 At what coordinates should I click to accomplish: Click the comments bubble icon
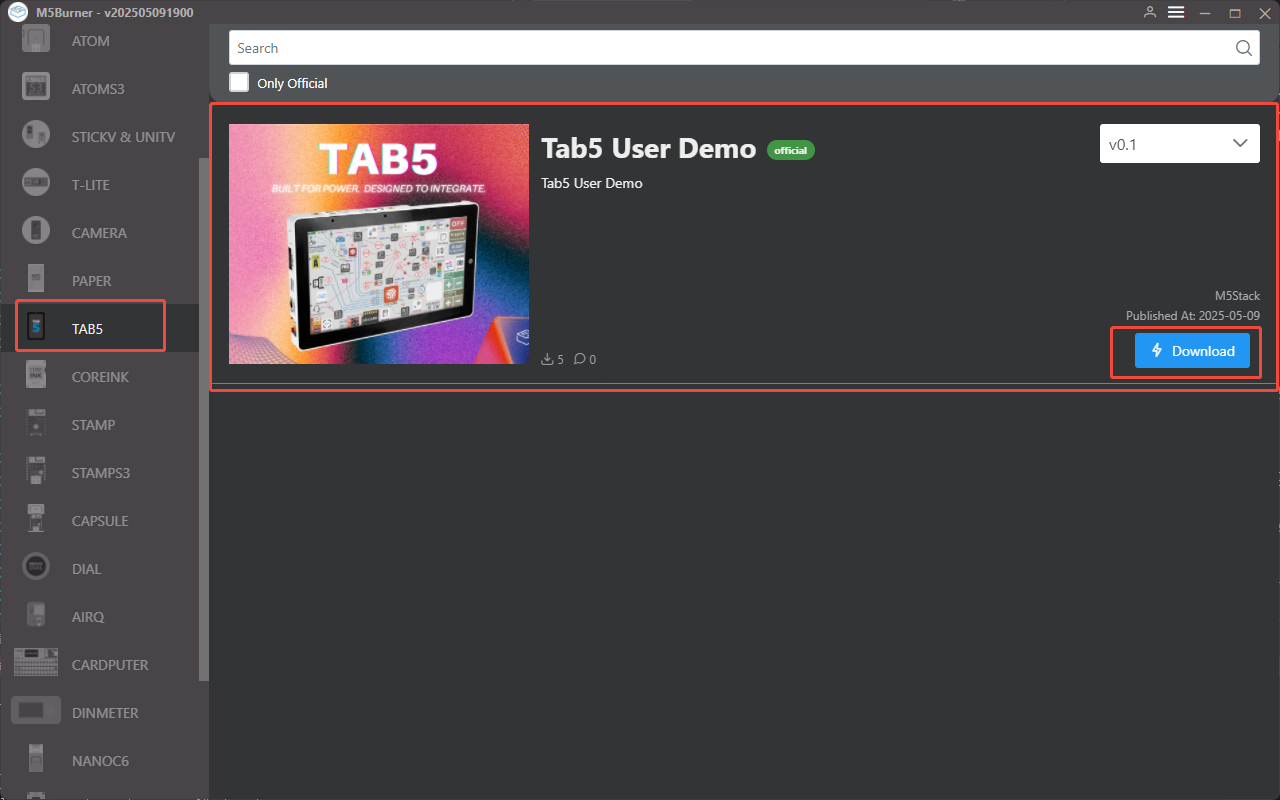coord(580,359)
